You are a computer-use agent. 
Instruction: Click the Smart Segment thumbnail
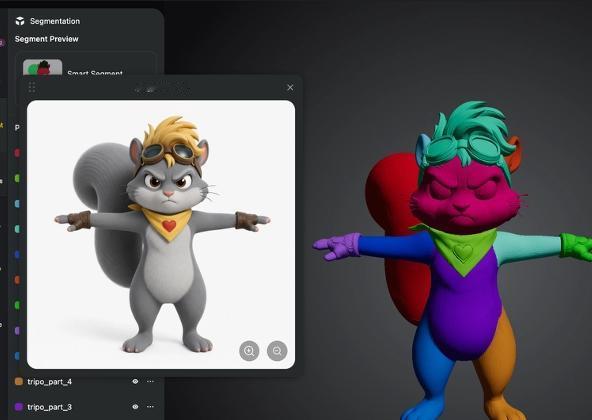pyautogui.click(x=42, y=67)
